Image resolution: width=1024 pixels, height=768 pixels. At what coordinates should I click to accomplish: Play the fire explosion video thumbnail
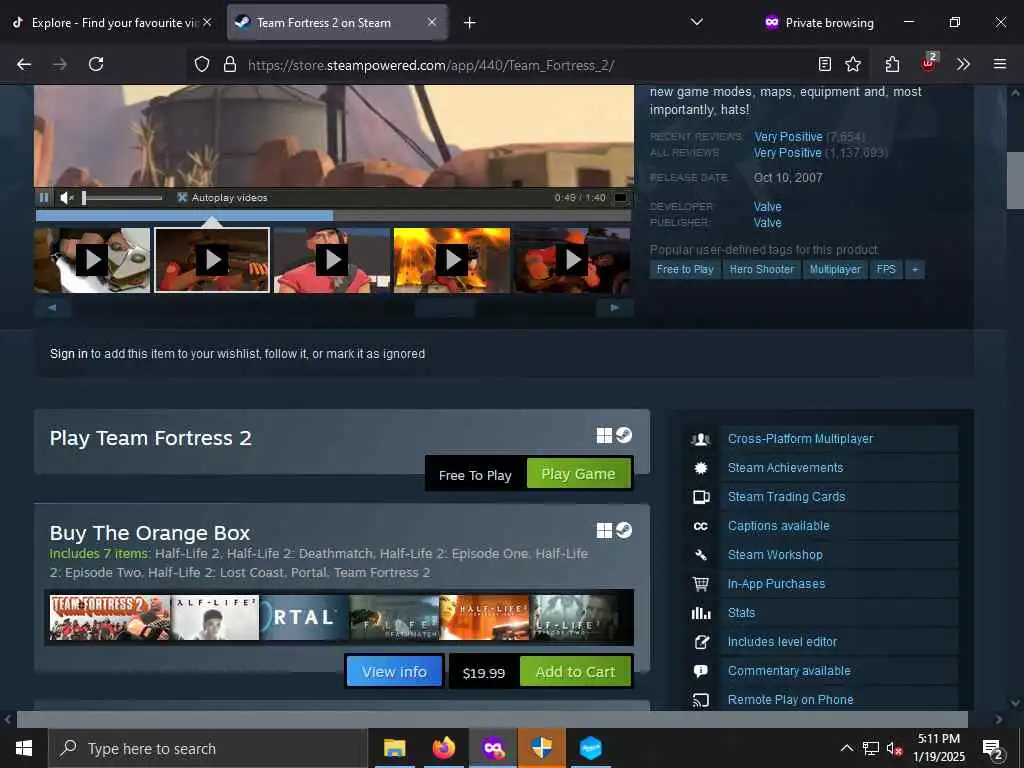click(x=452, y=260)
